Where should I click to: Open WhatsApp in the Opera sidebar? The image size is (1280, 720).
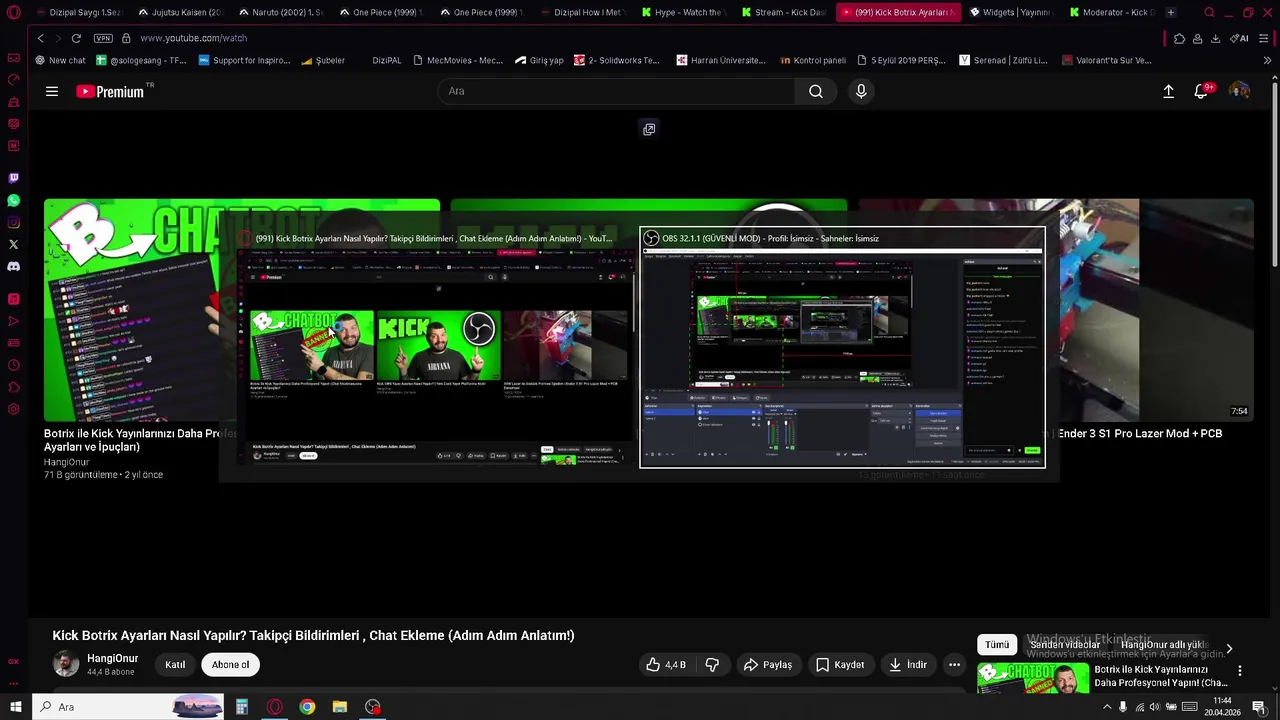(13, 201)
